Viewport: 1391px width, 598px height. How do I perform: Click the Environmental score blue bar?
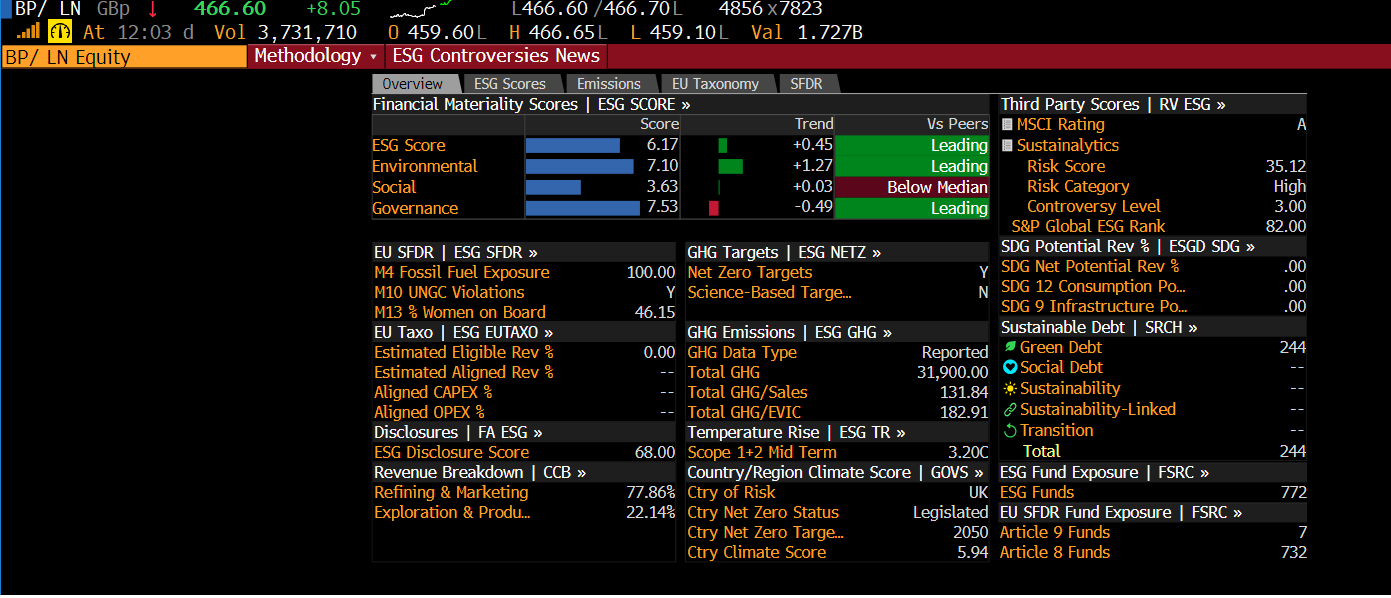pos(579,166)
